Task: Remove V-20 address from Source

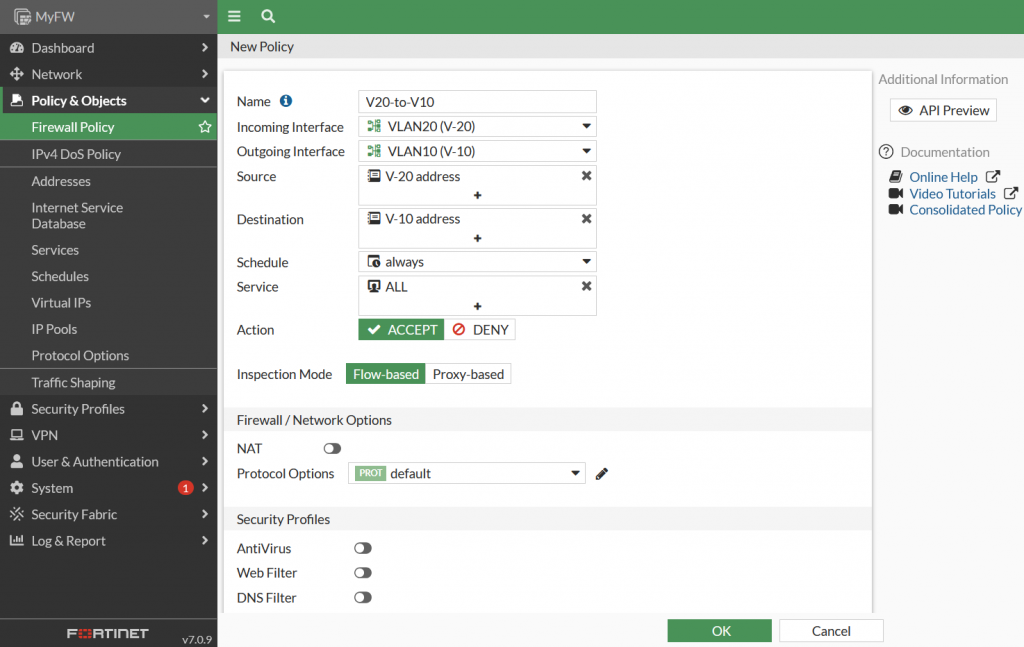Action: coord(585,175)
